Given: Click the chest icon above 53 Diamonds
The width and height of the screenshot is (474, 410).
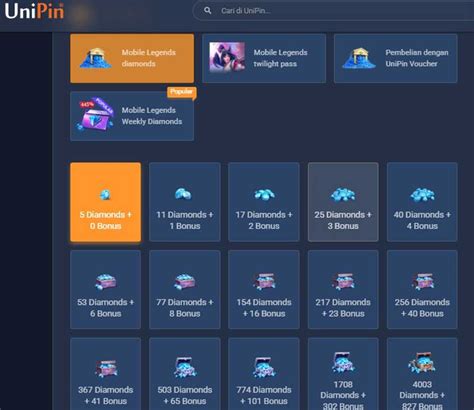Looking at the screenshot, I should [105, 282].
